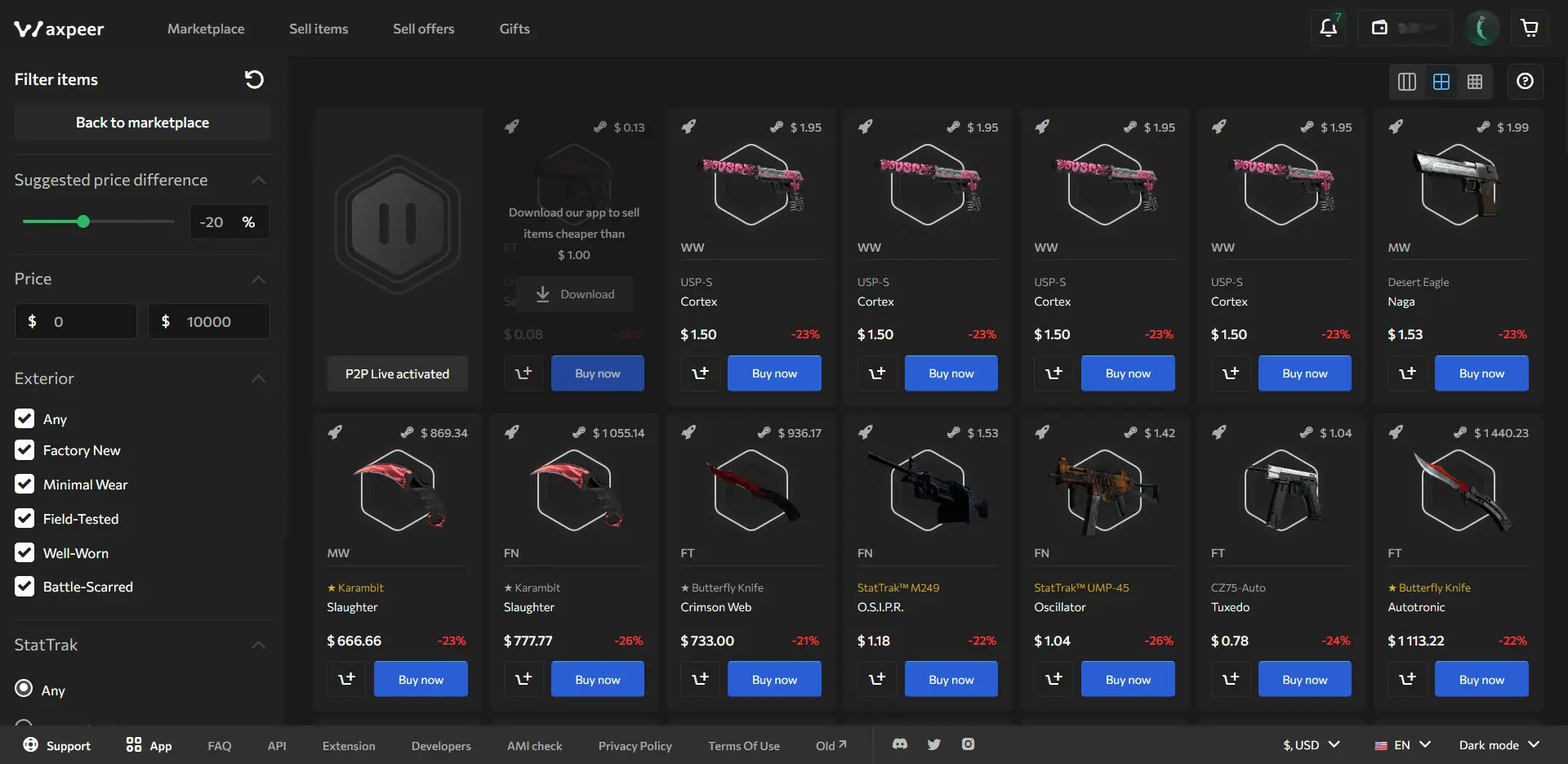Add StatTrak UMP-45 Oscillator to cart
1568x764 pixels.
tap(1054, 679)
